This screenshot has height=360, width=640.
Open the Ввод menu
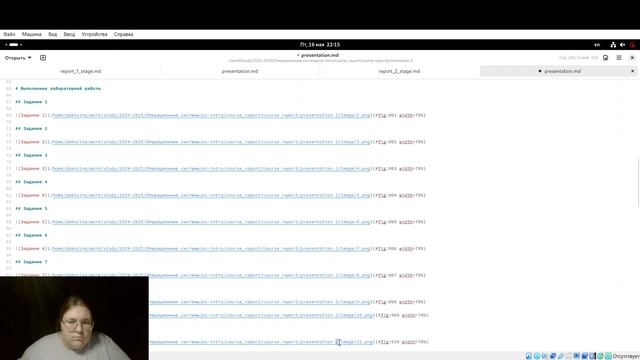[x=69, y=34]
